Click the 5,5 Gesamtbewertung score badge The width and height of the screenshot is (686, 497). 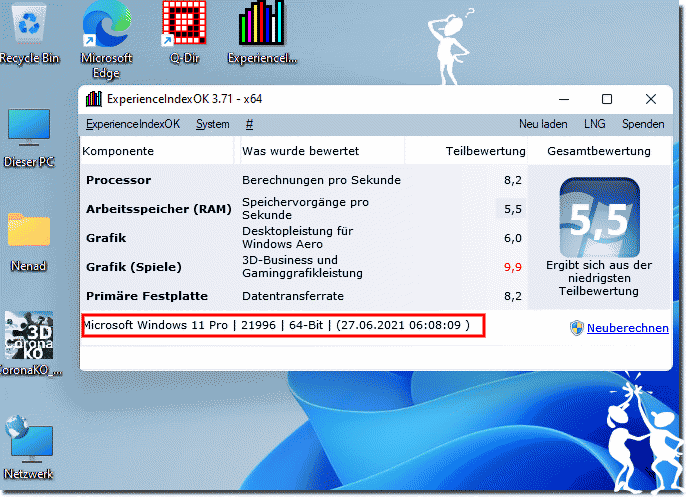tap(599, 217)
